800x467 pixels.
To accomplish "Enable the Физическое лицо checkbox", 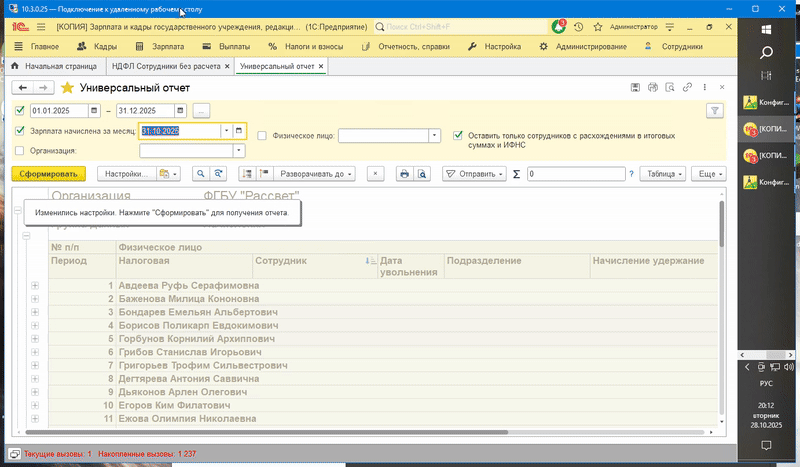I will point(262,136).
